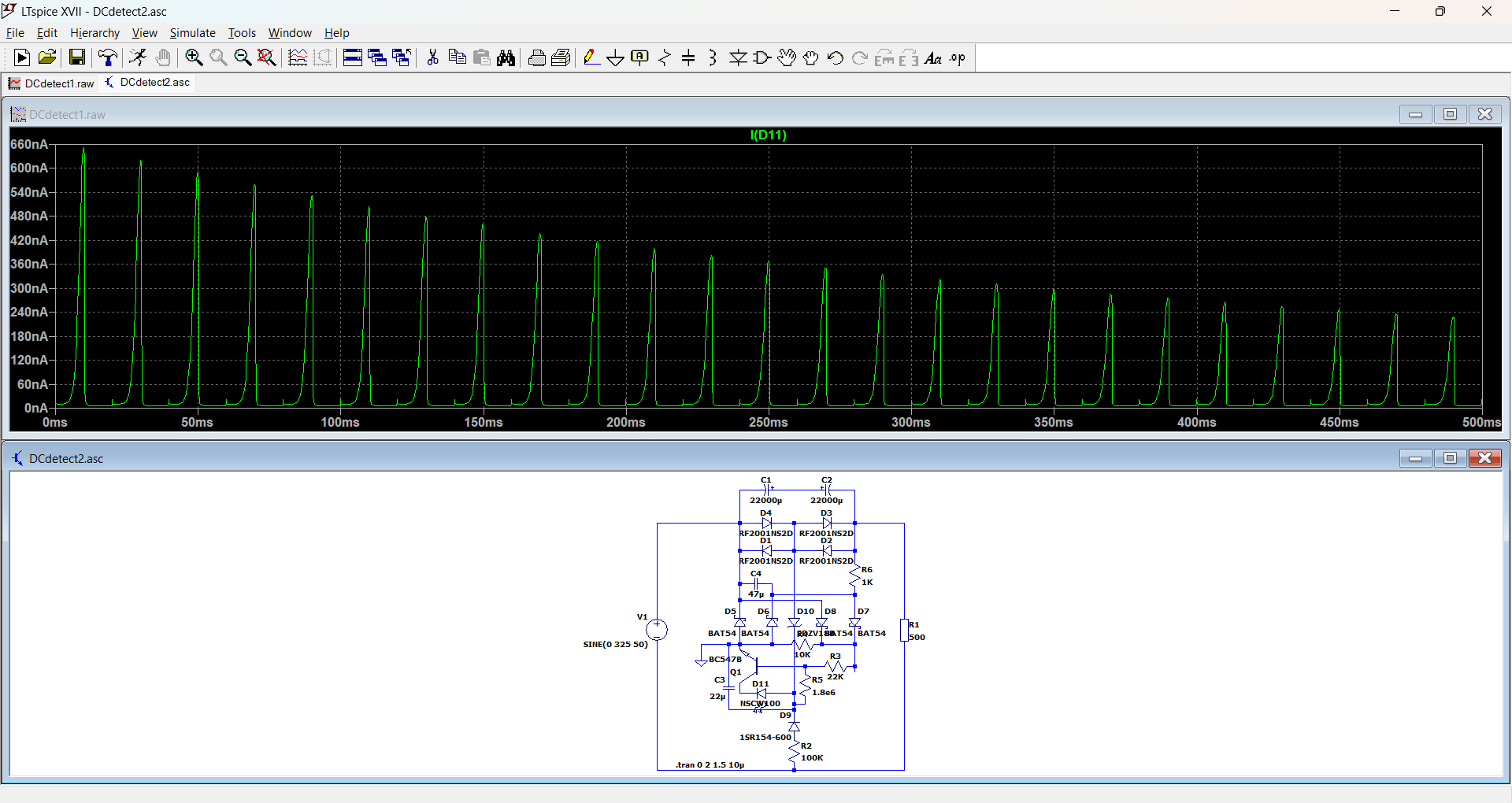Open a file with the folder icon
The height and width of the screenshot is (803, 1512).
pyautogui.click(x=47, y=57)
